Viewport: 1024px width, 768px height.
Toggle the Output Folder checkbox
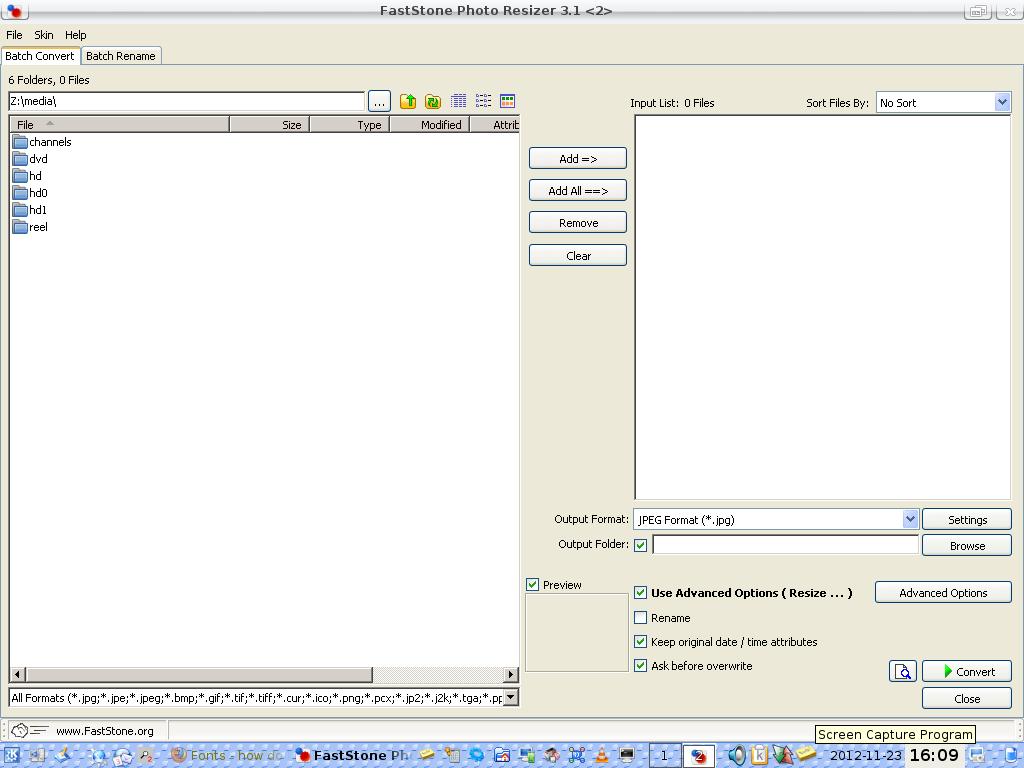[641, 545]
